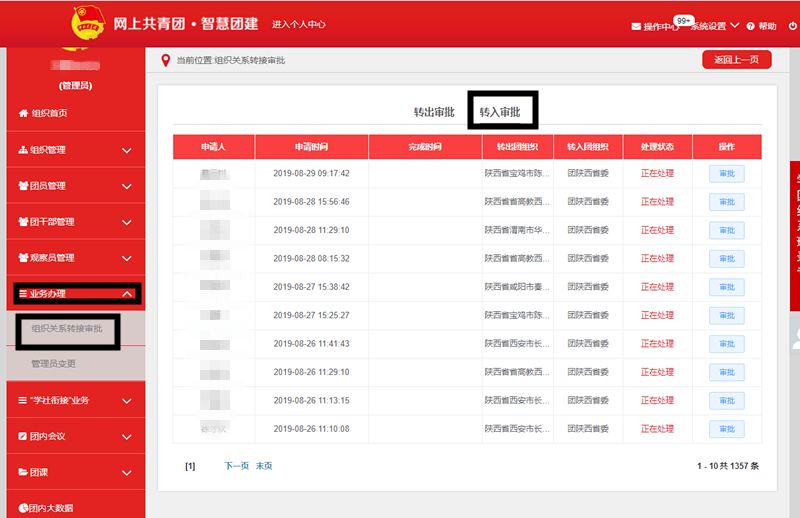
Task: Click 审批 for 2019-08-28 11:29:10 row
Action: (727, 230)
